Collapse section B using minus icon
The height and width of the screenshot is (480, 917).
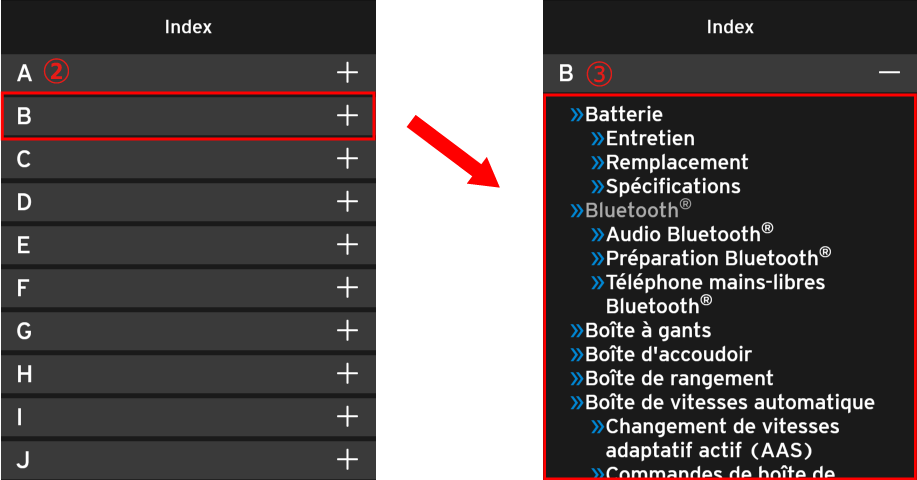click(x=889, y=73)
